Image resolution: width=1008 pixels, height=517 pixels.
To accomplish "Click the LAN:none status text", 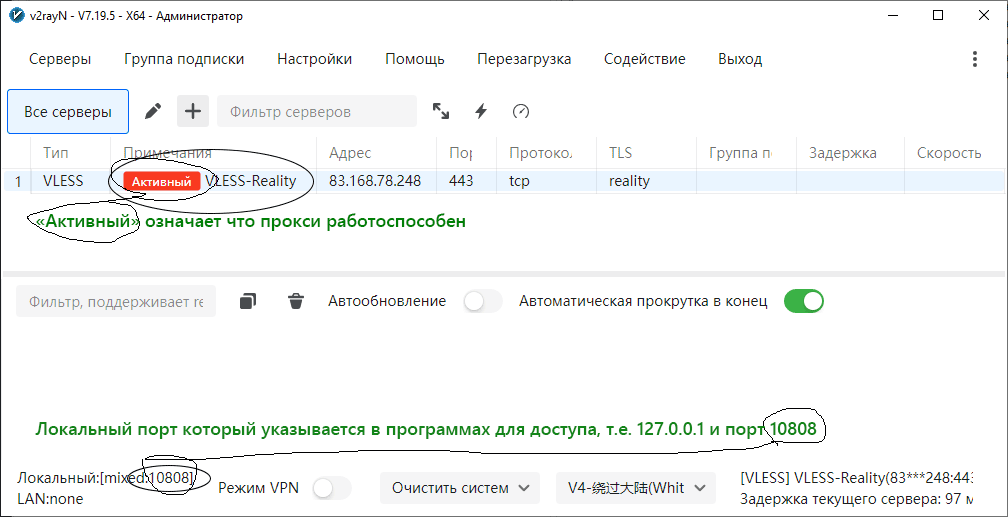I will tap(50, 498).
